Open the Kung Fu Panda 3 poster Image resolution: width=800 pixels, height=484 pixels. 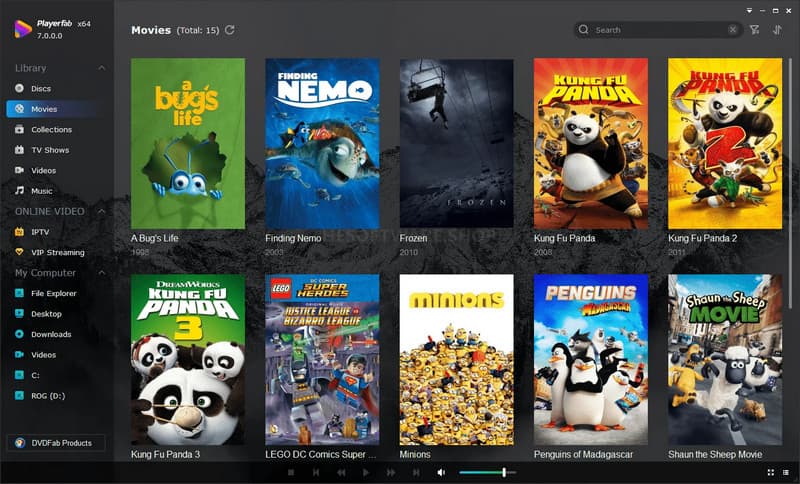click(188, 360)
